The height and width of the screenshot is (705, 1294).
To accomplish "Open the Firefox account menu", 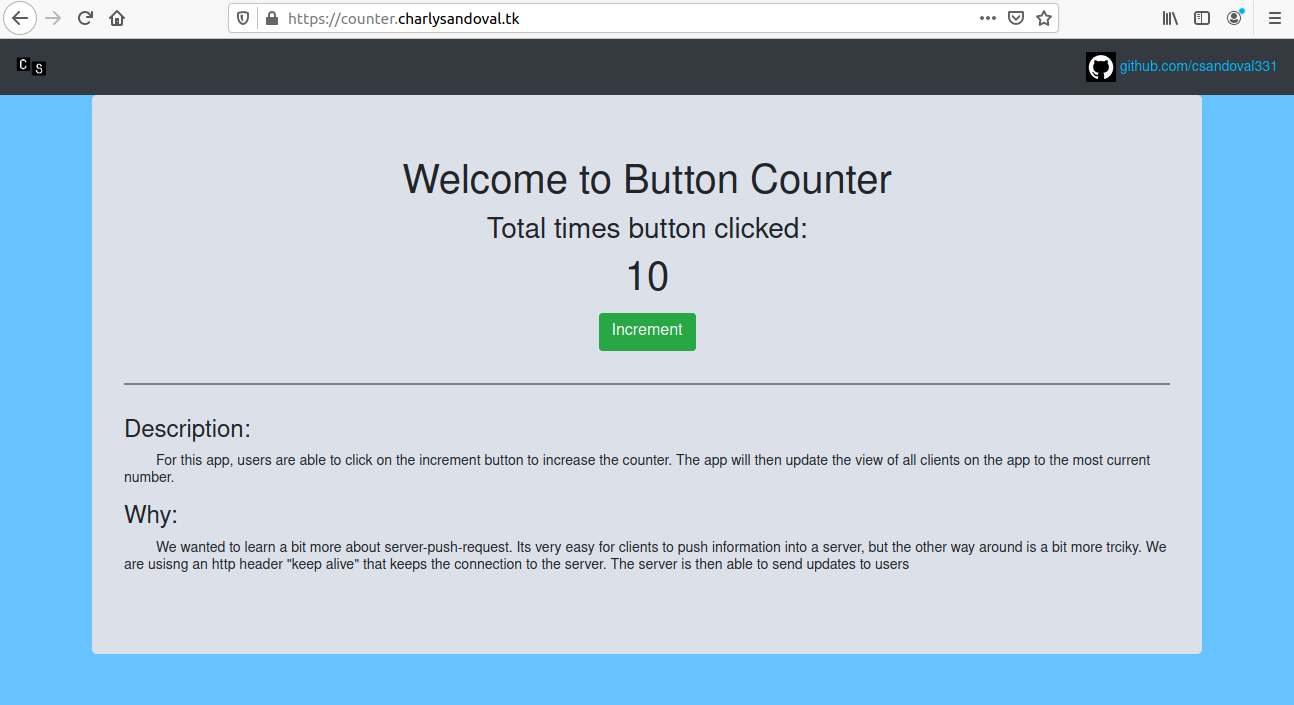I will tap(1235, 18).
